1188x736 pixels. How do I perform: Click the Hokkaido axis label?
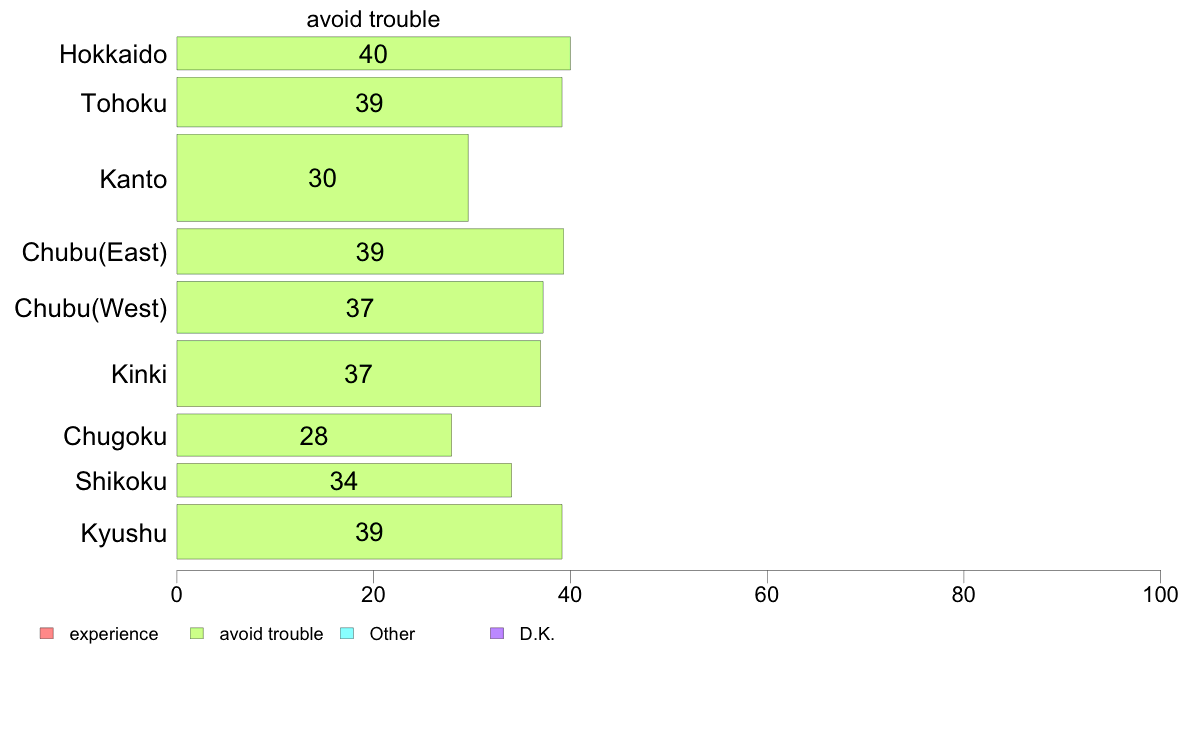coord(113,54)
